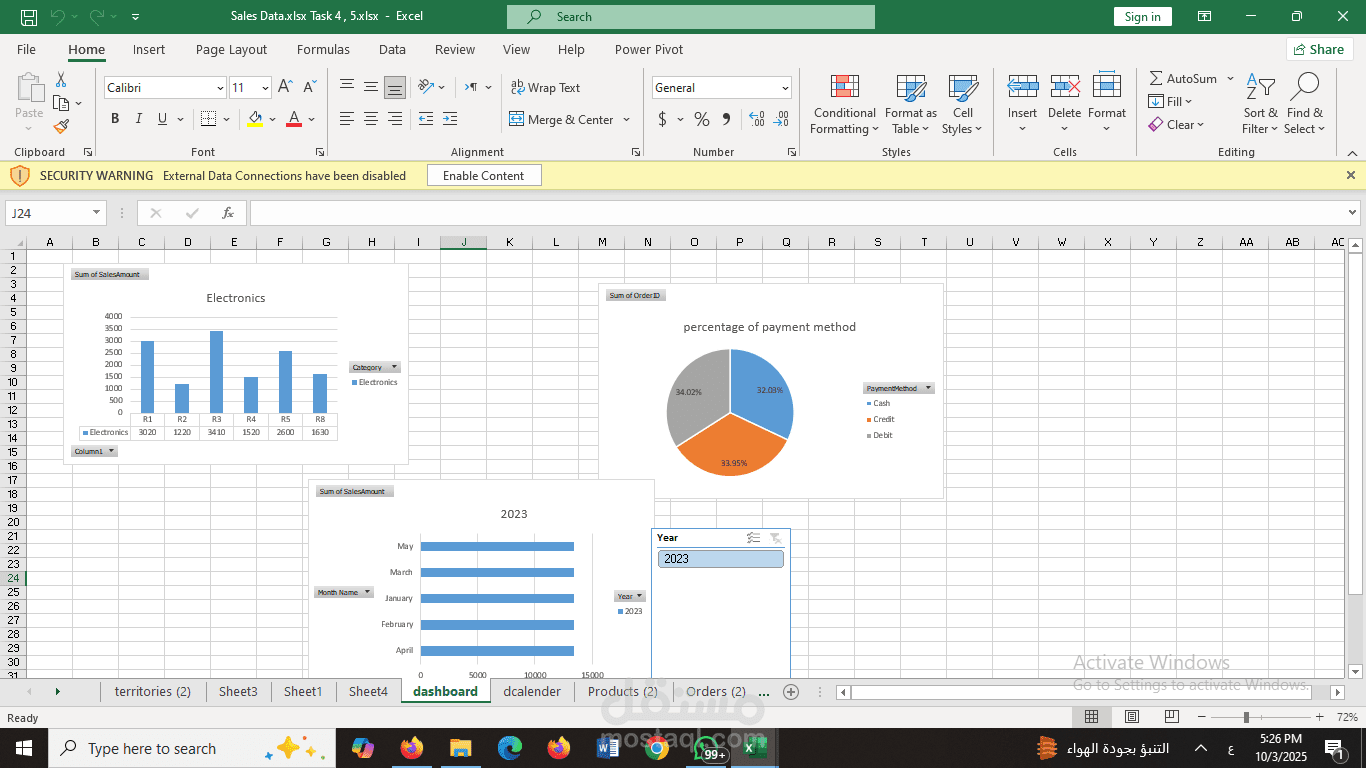Screen dimensions: 1366x768
Task: Toggle align text left
Action: [x=347, y=119]
